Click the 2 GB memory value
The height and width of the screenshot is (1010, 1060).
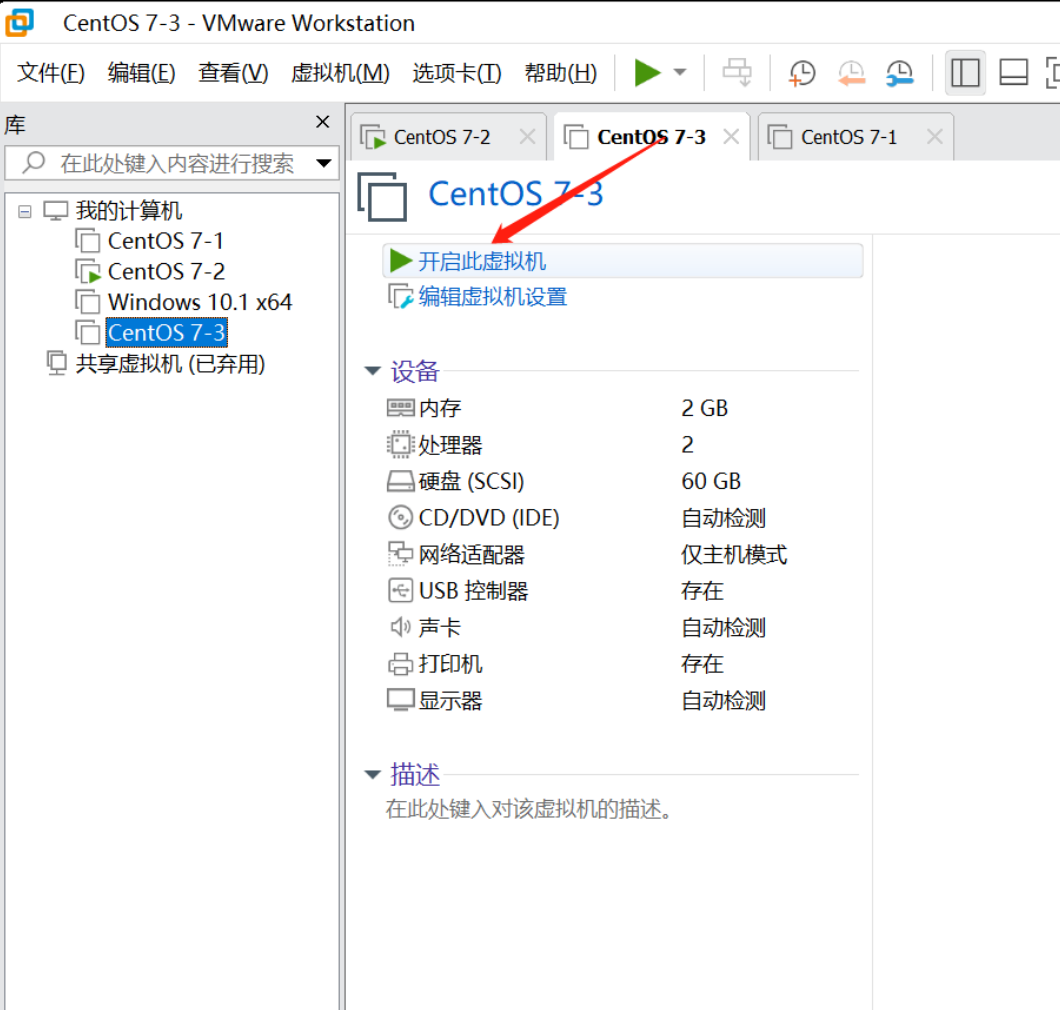(704, 408)
